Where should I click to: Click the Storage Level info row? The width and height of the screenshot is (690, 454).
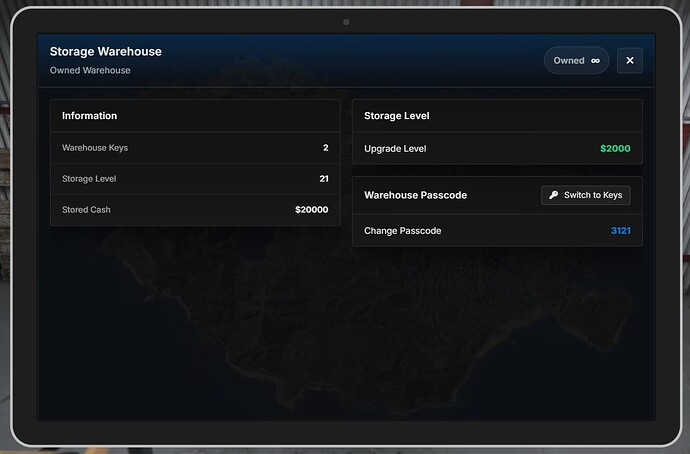point(195,179)
